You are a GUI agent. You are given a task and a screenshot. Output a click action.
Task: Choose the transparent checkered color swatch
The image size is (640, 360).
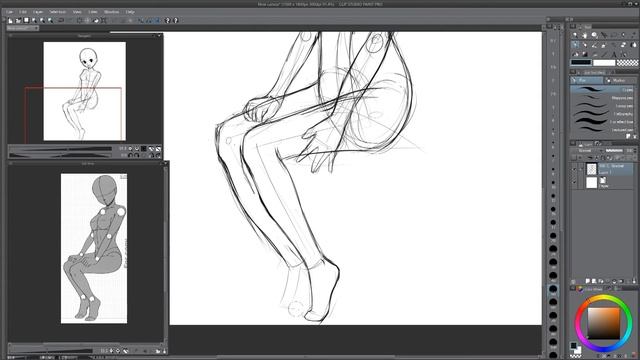(x=627, y=62)
